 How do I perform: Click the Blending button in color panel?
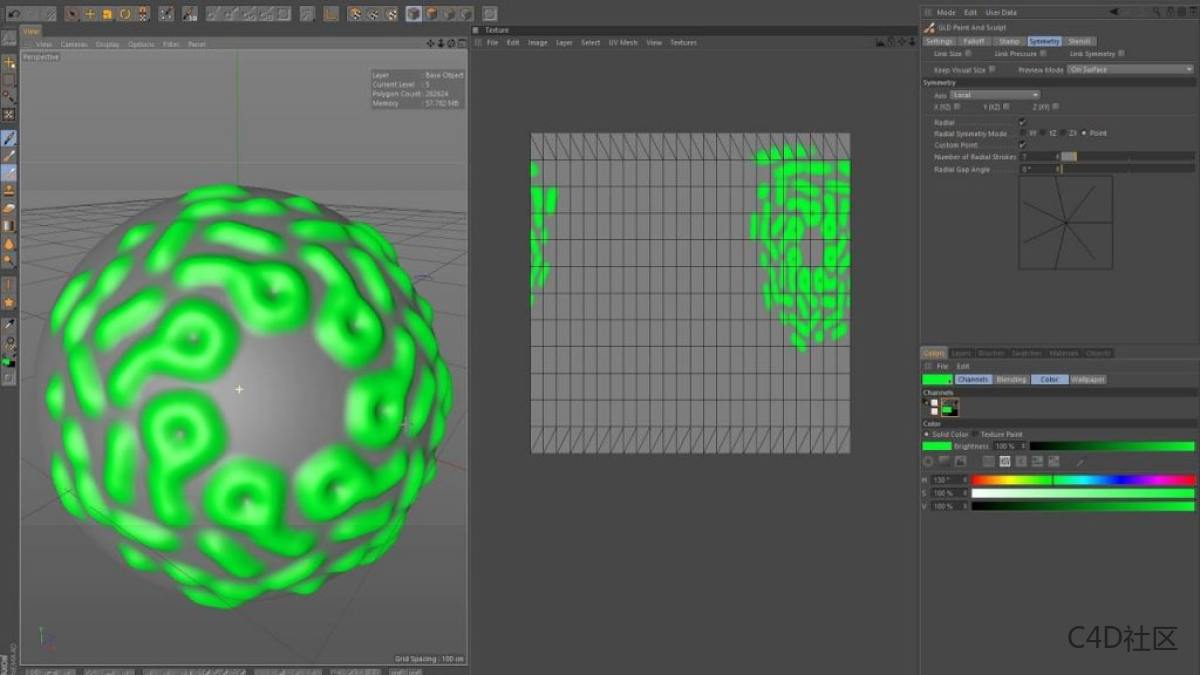[x=1010, y=380]
